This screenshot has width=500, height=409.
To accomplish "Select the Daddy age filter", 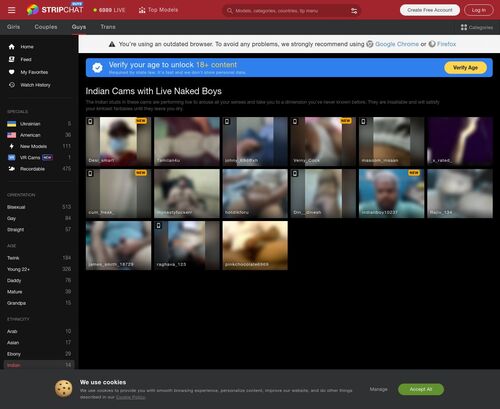I will pos(39,280).
